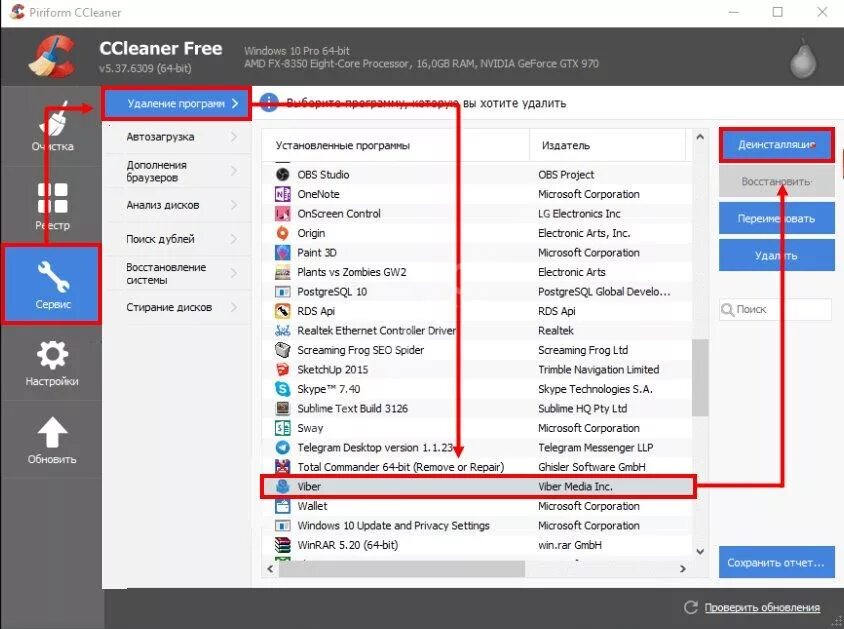Expand the Автозагрузка chevron

coord(234,137)
